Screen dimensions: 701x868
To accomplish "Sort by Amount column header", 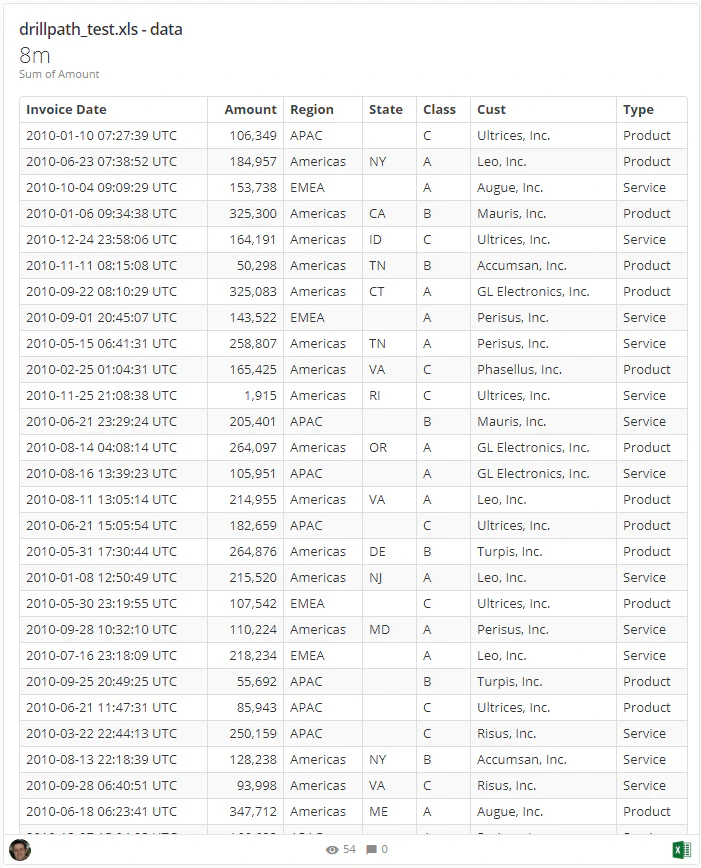I will pos(250,110).
